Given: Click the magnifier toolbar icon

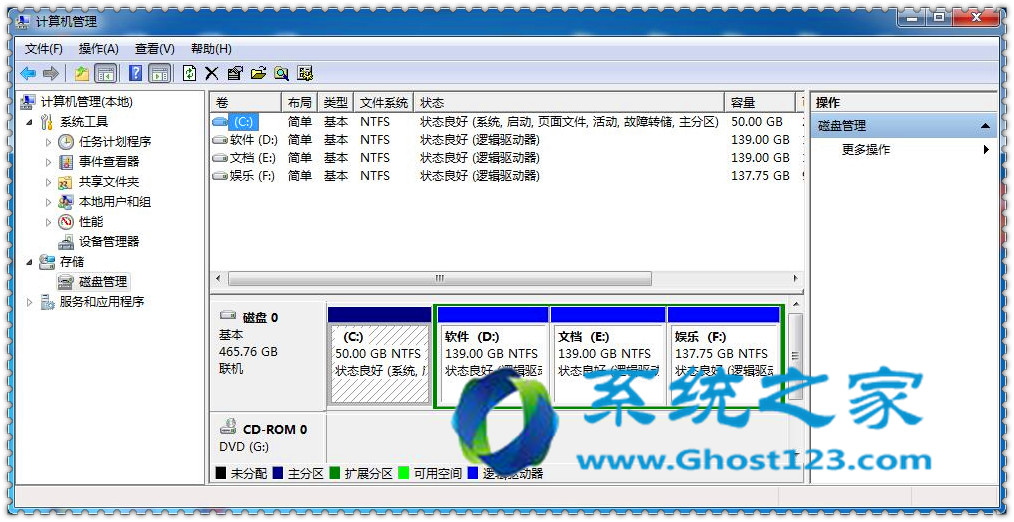Looking at the screenshot, I should coord(281,73).
